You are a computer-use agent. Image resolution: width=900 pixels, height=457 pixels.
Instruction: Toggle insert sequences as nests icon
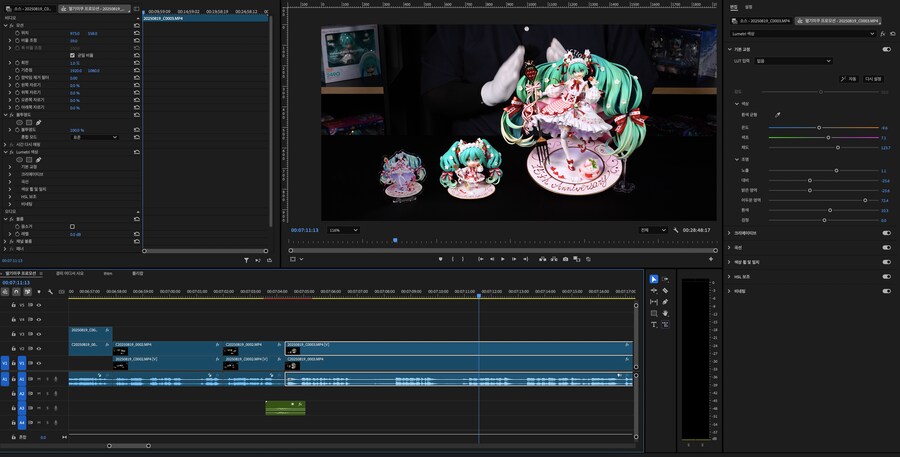[5, 292]
